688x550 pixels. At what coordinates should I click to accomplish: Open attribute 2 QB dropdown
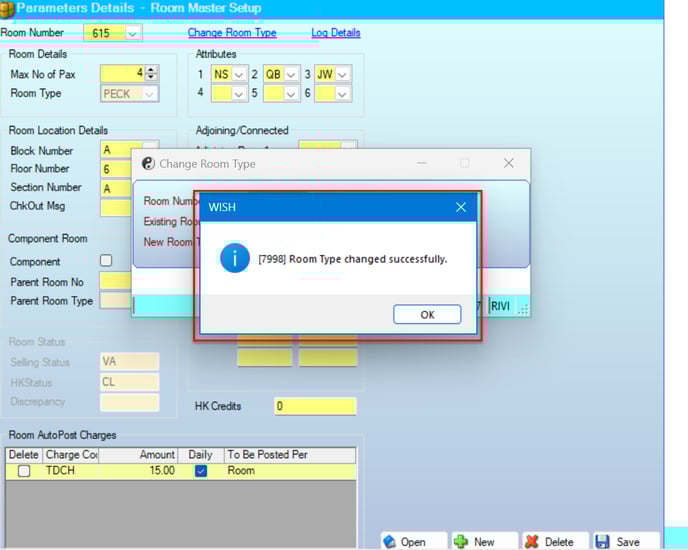tap(292, 74)
